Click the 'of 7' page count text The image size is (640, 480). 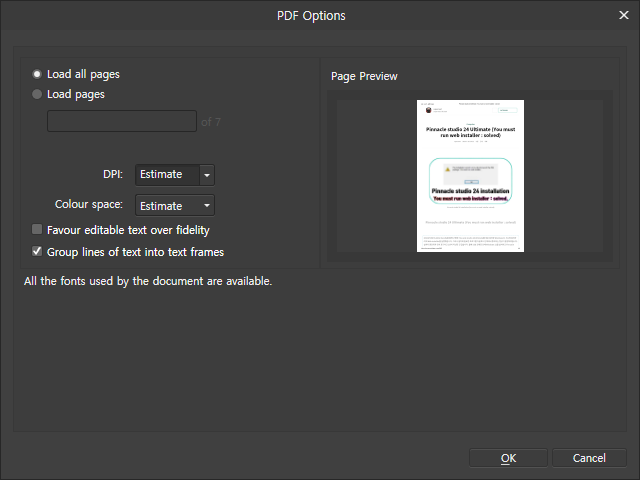tap(211, 122)
